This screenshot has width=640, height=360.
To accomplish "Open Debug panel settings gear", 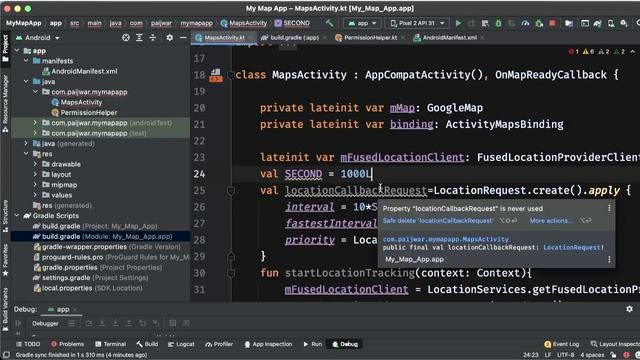I will point(629,309).
